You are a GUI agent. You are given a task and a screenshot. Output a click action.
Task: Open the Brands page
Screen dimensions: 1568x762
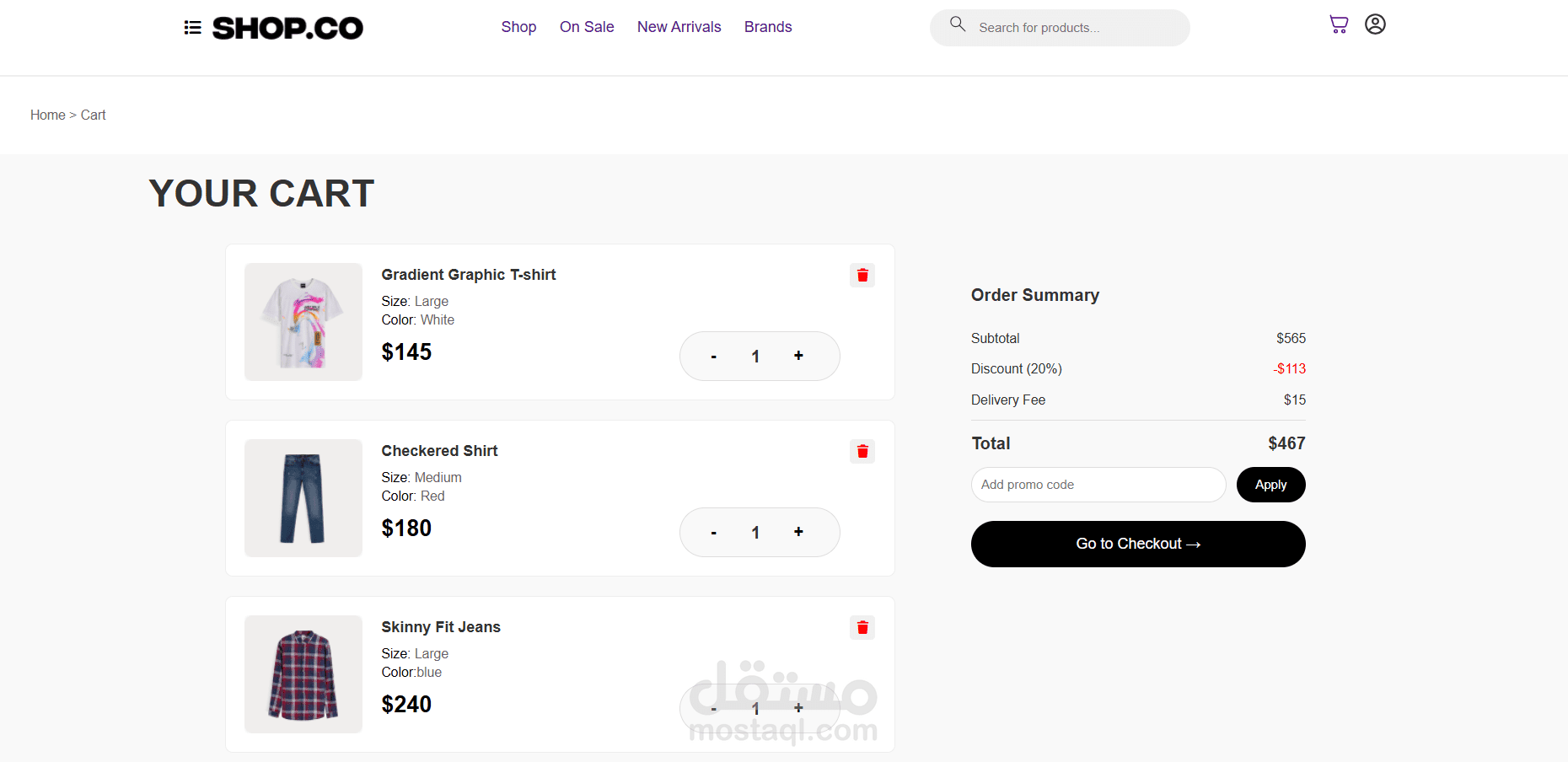768,26
